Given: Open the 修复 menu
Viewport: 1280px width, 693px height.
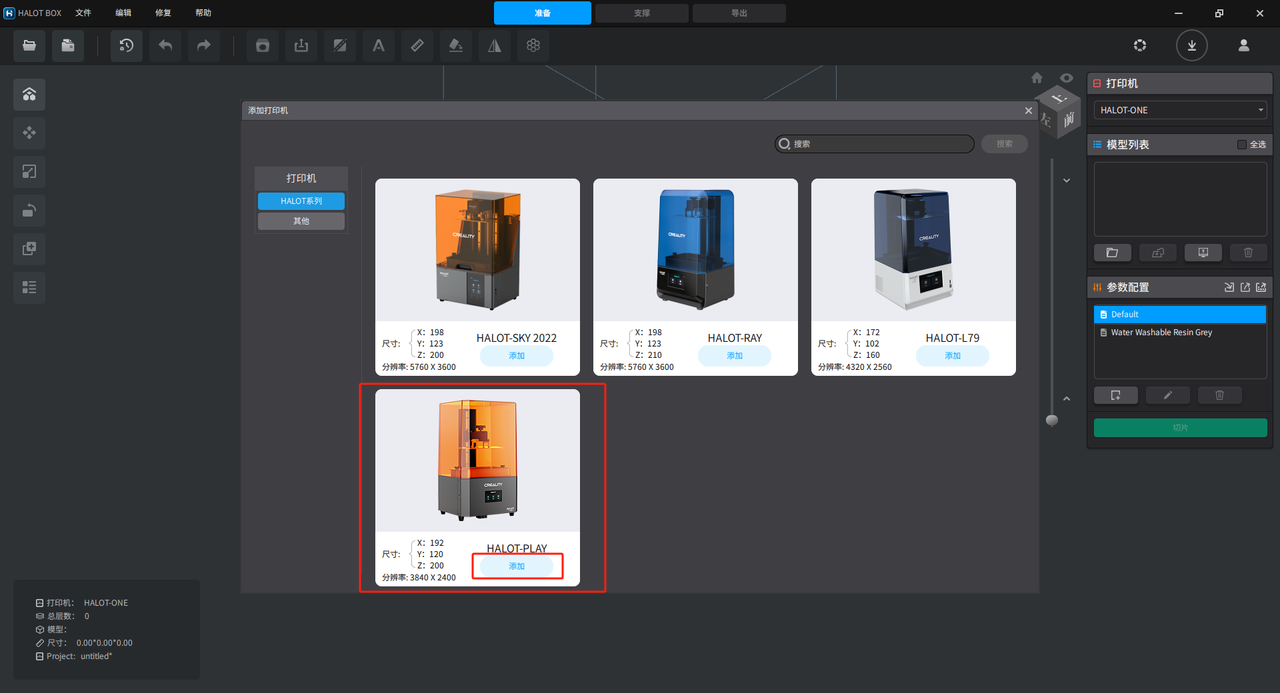Looking at the screenshot, I should [163, 13].
